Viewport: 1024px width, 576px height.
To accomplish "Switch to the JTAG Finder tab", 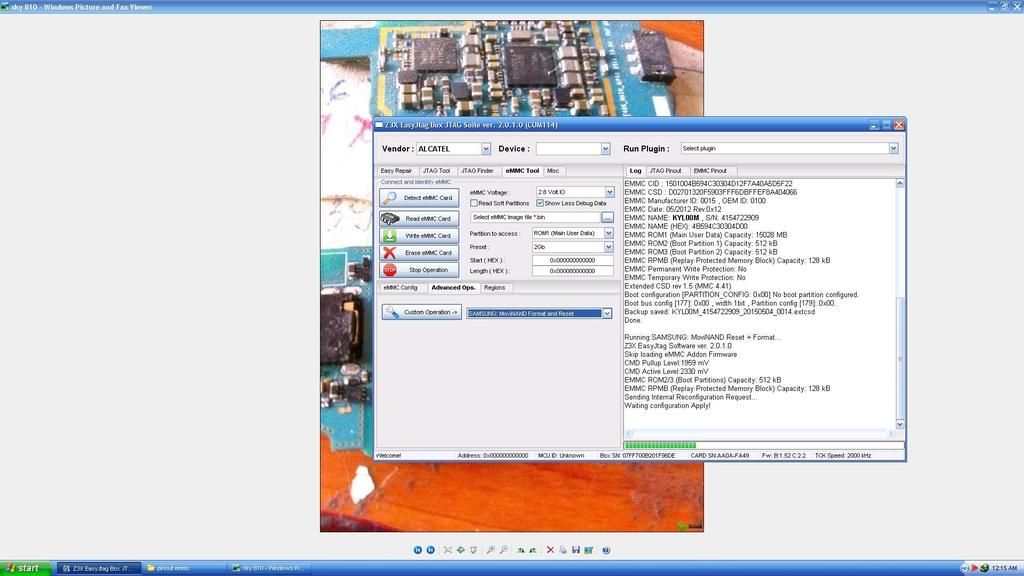I will [477, 171].
